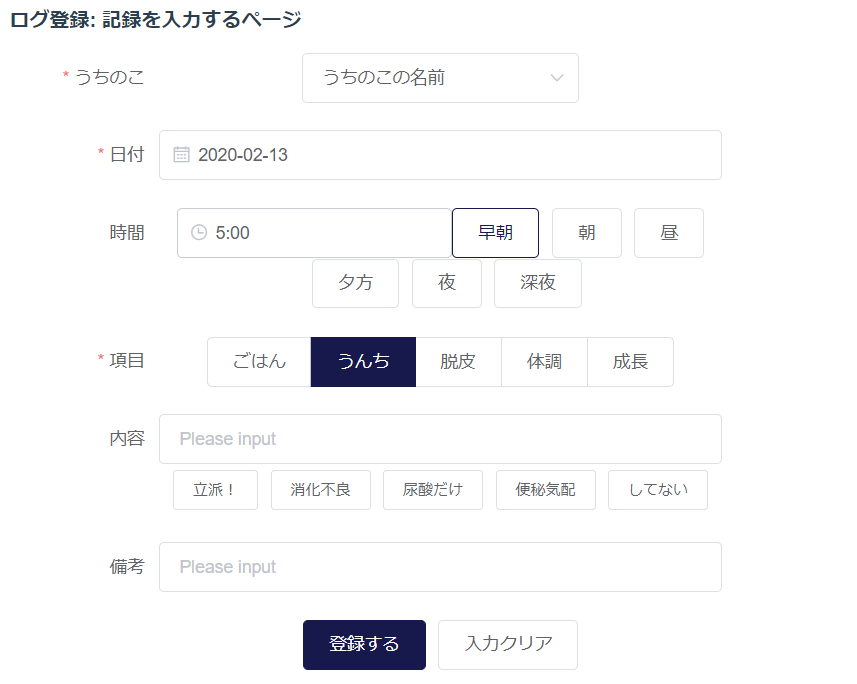Choose the 成長 category
Image resolution: width=857 pixels, height=684 pixels.
pyautogui.click(x=630, y=362)
